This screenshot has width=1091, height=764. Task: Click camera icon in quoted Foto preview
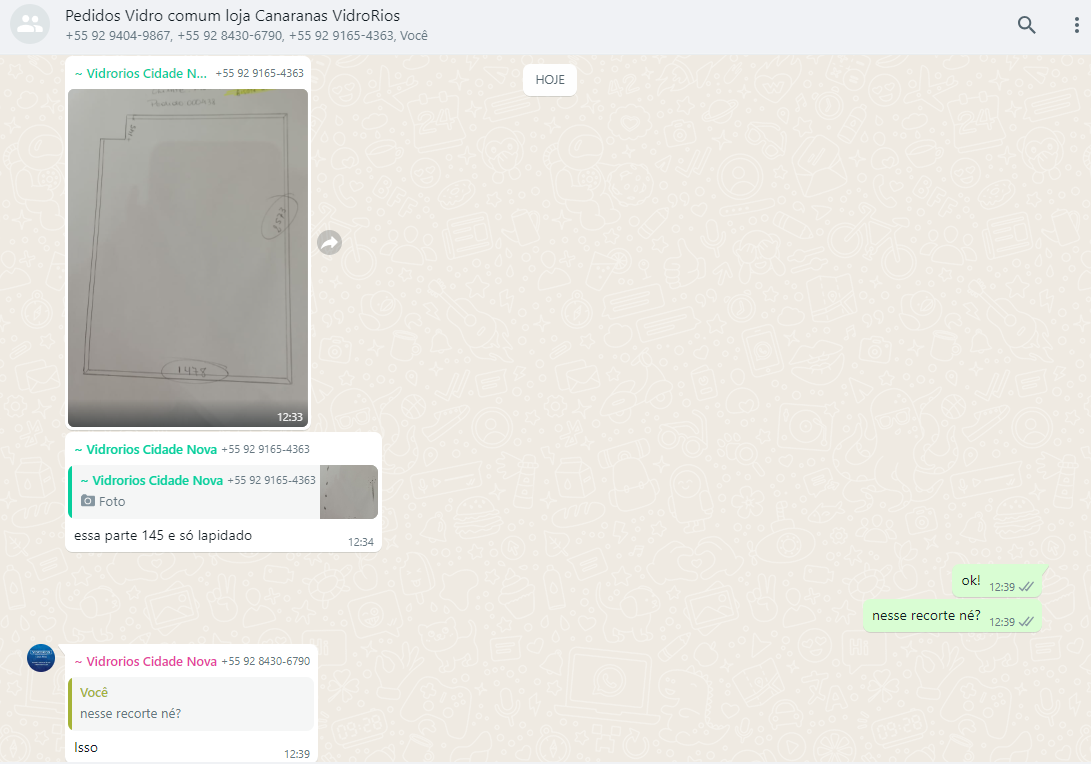(x=88, y=501)
